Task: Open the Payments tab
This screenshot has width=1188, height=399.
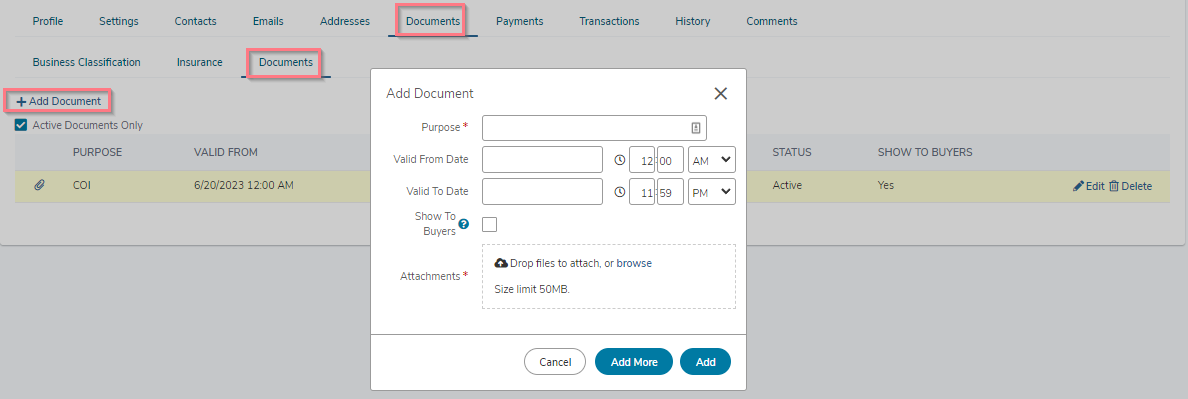Action: pos(520,21)
